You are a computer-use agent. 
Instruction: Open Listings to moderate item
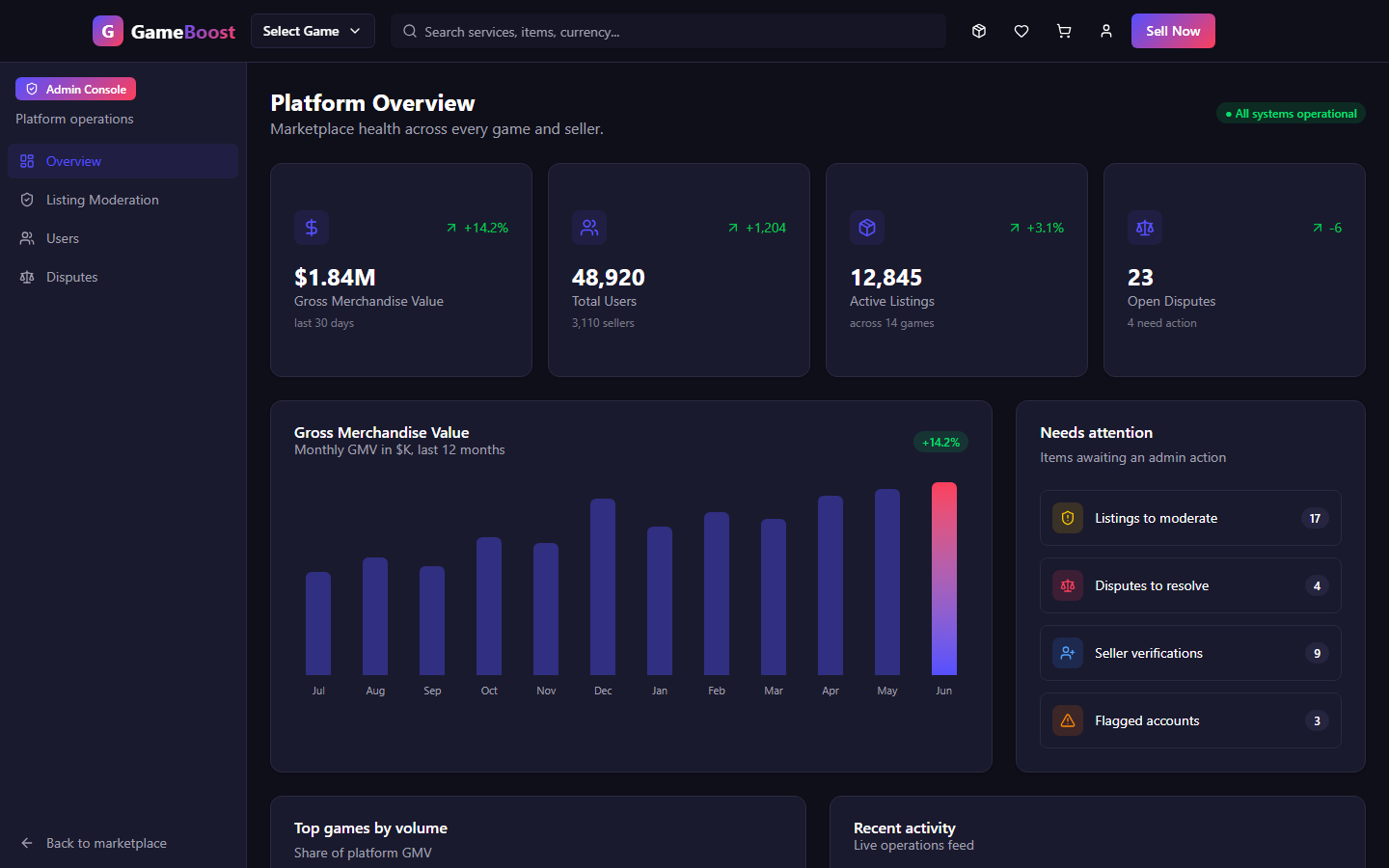(x=1190, y=518)
